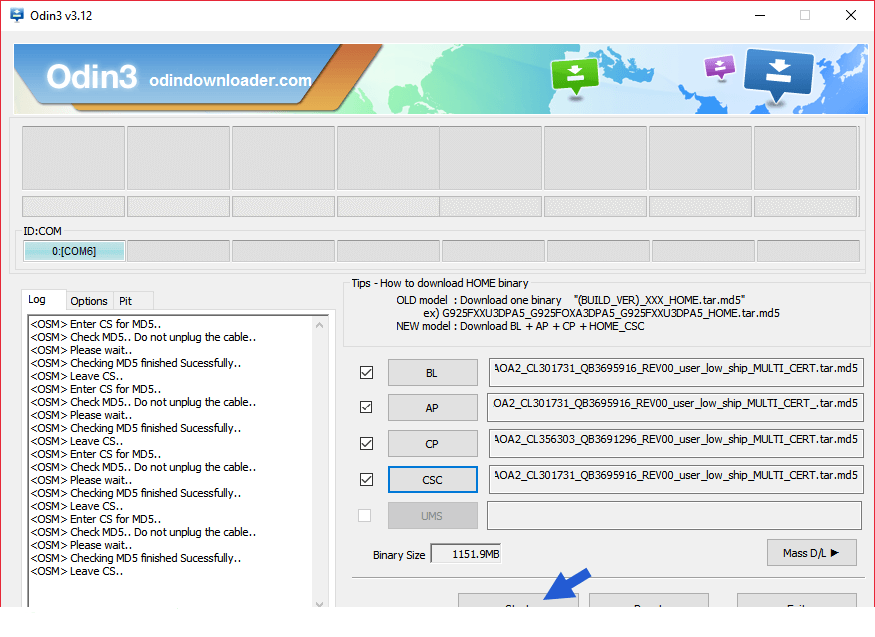Toggle the BL file checkbox
875x637 pixels.
[x=366, y=372]
